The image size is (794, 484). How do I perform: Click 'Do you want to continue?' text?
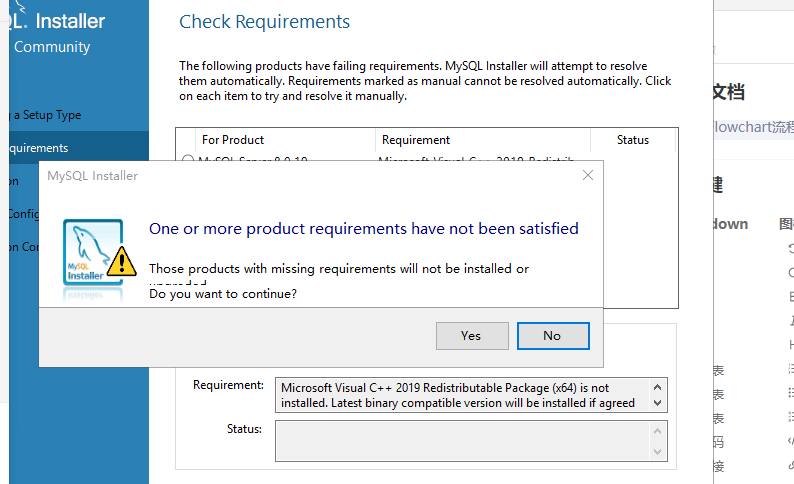223,294
